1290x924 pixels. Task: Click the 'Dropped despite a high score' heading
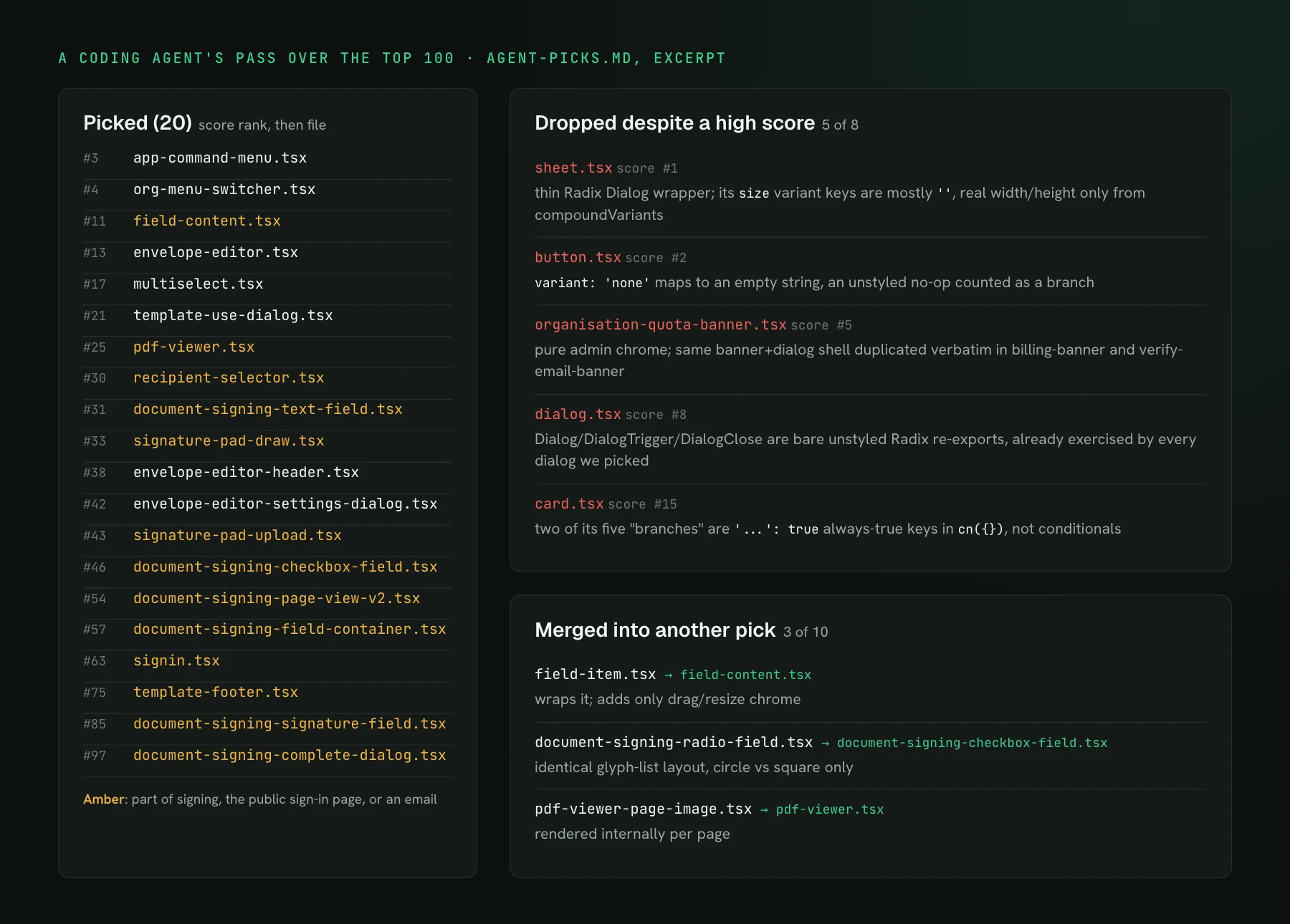(674, 123)
